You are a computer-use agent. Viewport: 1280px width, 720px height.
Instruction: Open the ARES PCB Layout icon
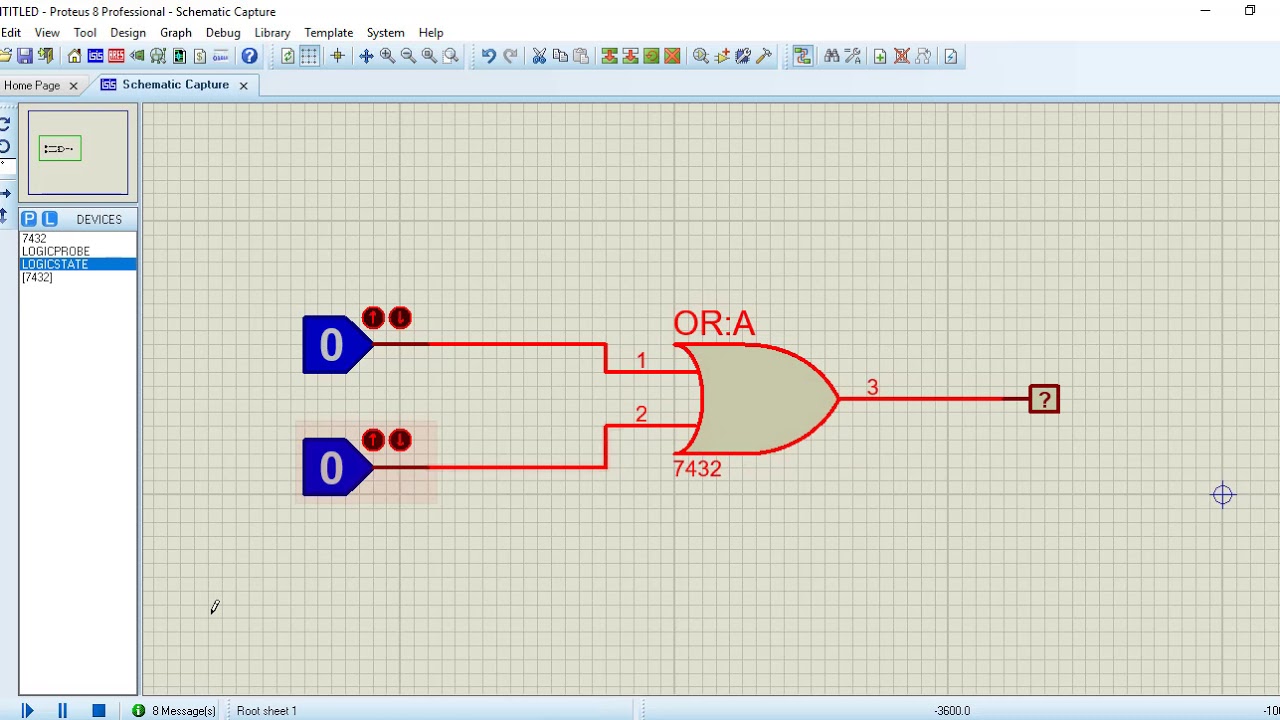coord(116,56)
